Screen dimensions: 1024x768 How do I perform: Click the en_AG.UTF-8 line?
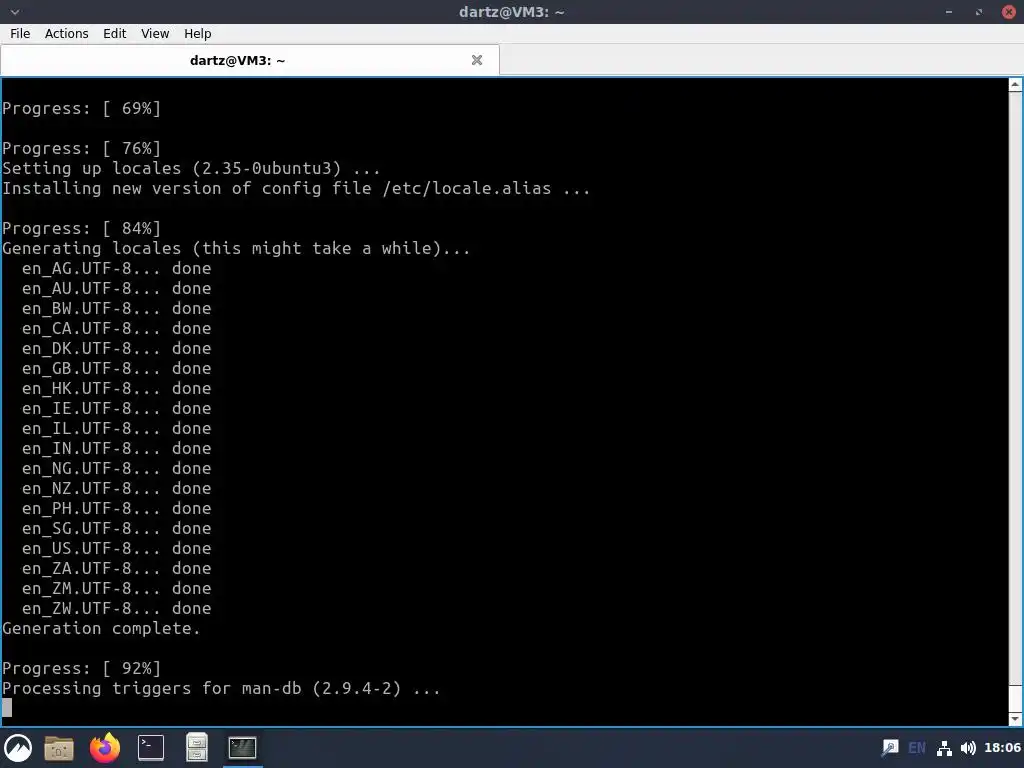(x=116, y=268)
